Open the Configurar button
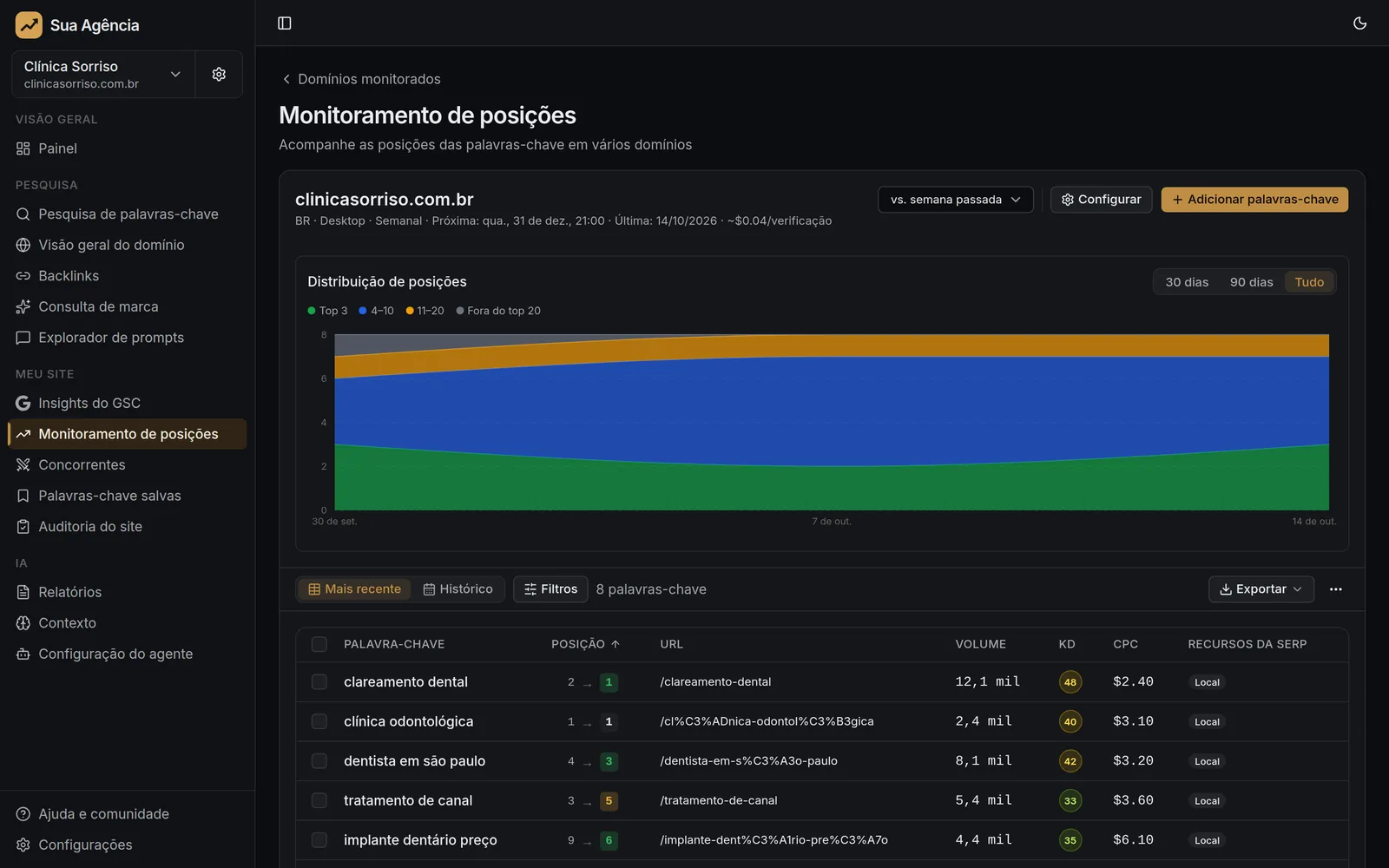 [x=1101, y=200]
